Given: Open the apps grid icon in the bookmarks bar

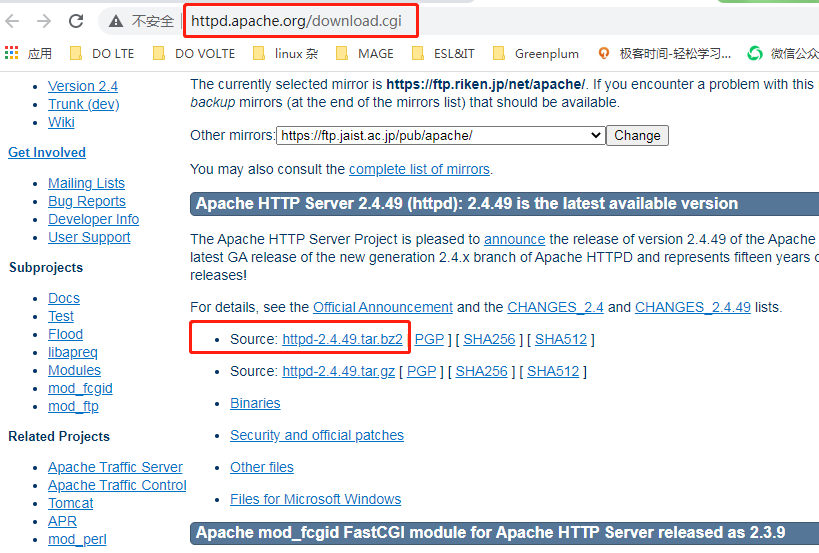Looking at the screenshot, I should click(11, 53).
